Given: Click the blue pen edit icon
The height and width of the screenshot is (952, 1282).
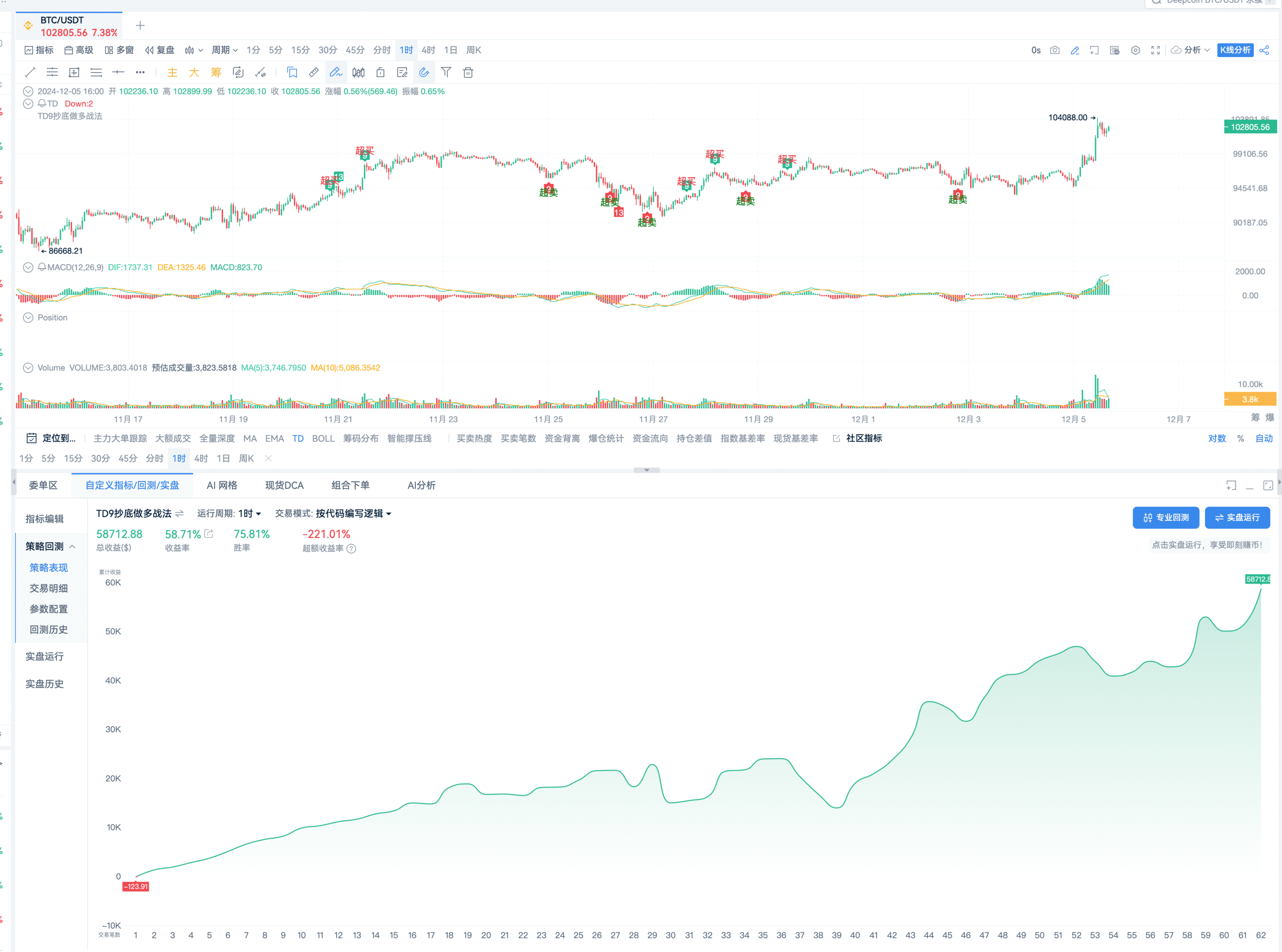Looking at the screenshot, I should click(1074, 50).
